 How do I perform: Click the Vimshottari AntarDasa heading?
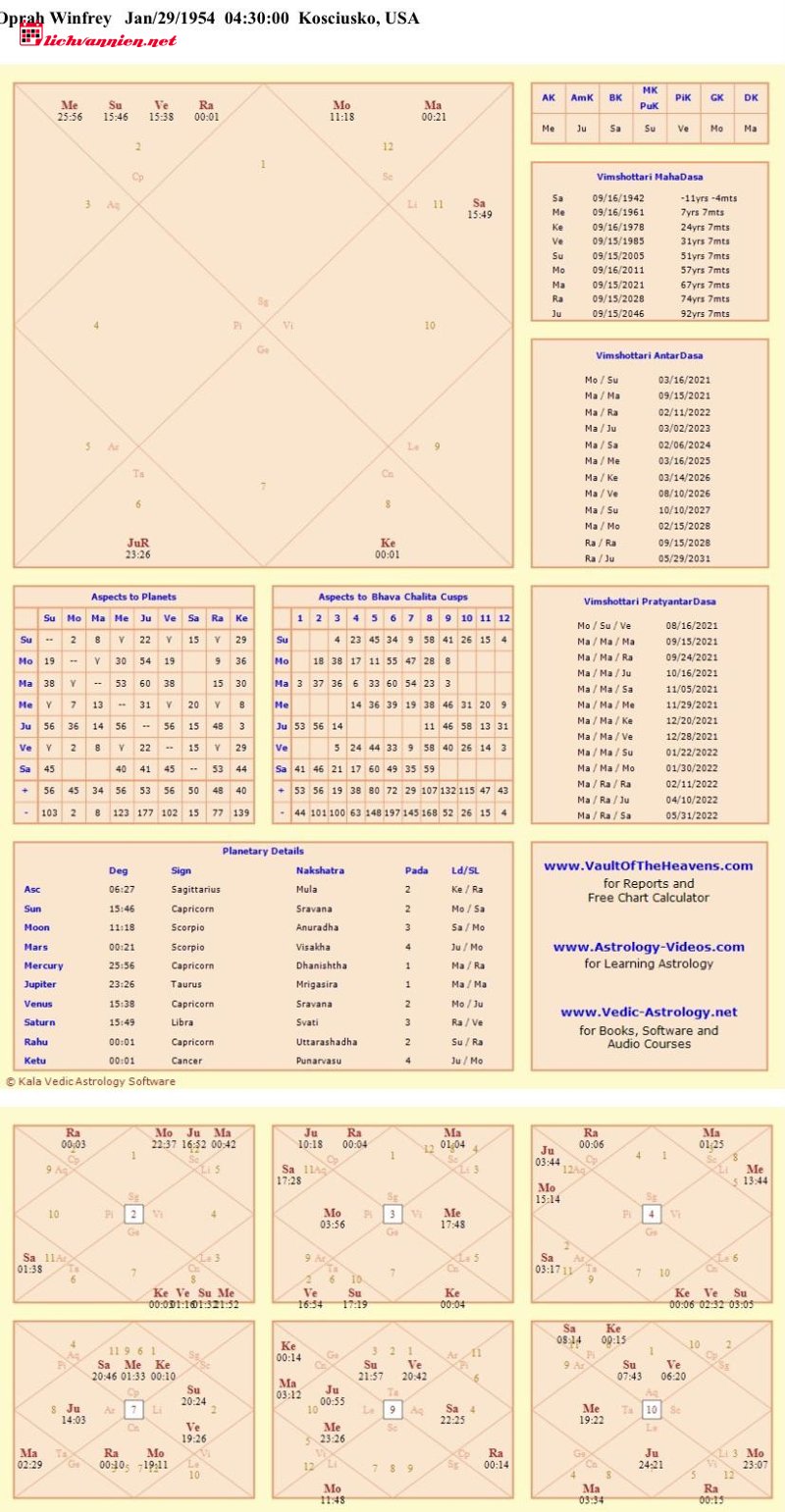click(x=649, y=355)
